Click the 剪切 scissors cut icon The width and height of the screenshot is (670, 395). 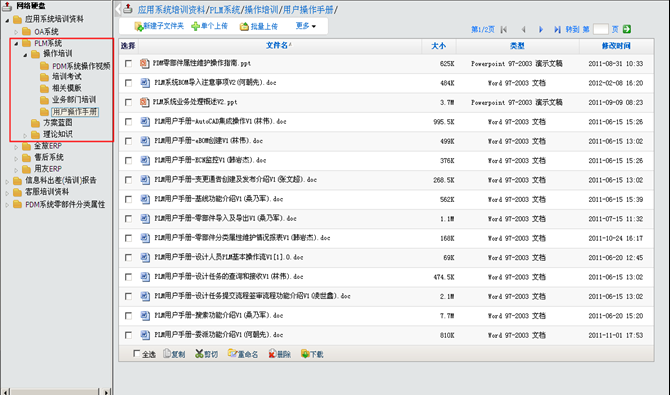(199, 354)
